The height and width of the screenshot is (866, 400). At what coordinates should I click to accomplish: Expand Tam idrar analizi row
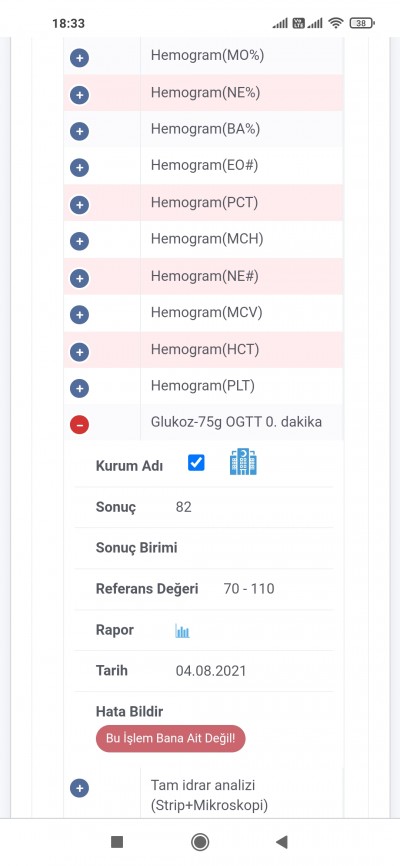tap(80, 788)
